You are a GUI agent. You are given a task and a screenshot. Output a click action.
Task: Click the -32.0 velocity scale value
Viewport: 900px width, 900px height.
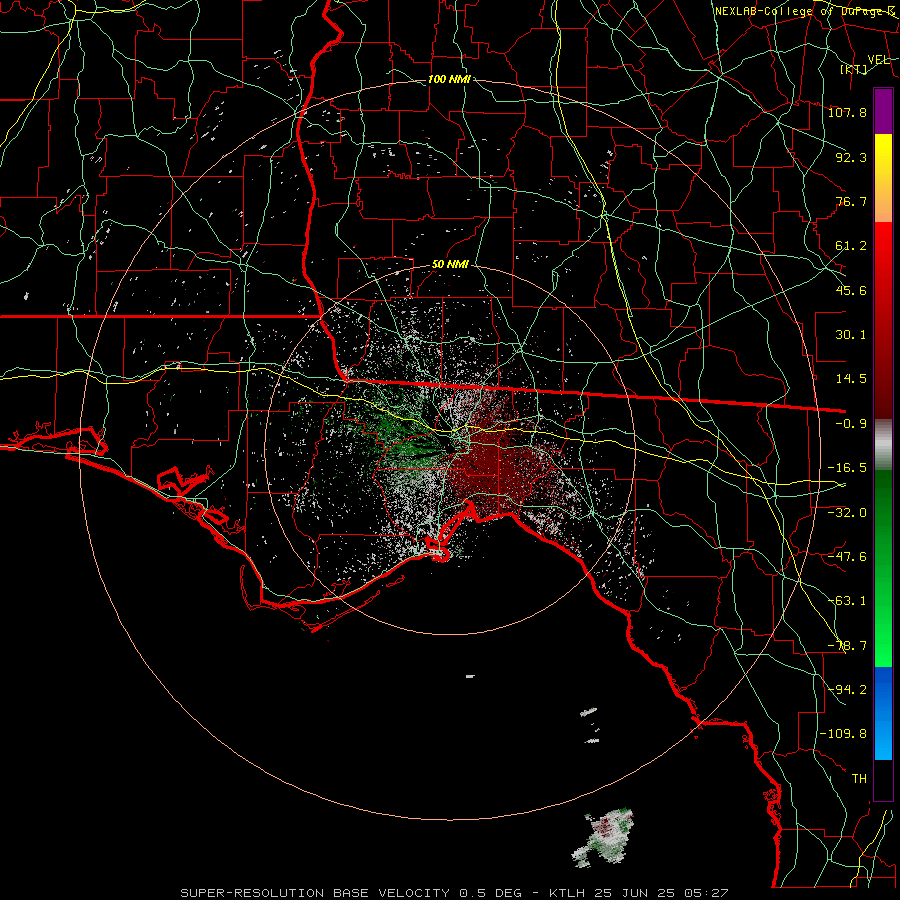[847, 512]
